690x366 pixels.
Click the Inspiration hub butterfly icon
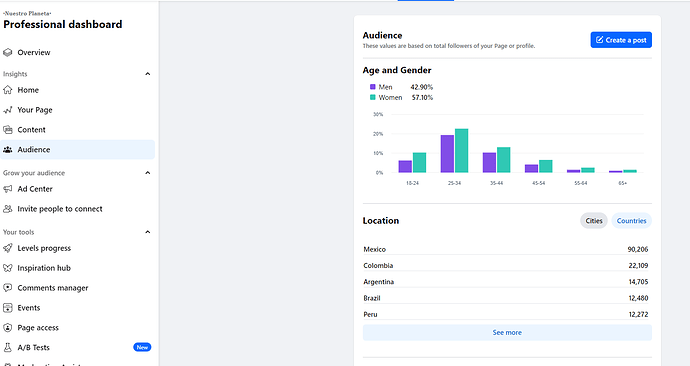click(7, 268)
